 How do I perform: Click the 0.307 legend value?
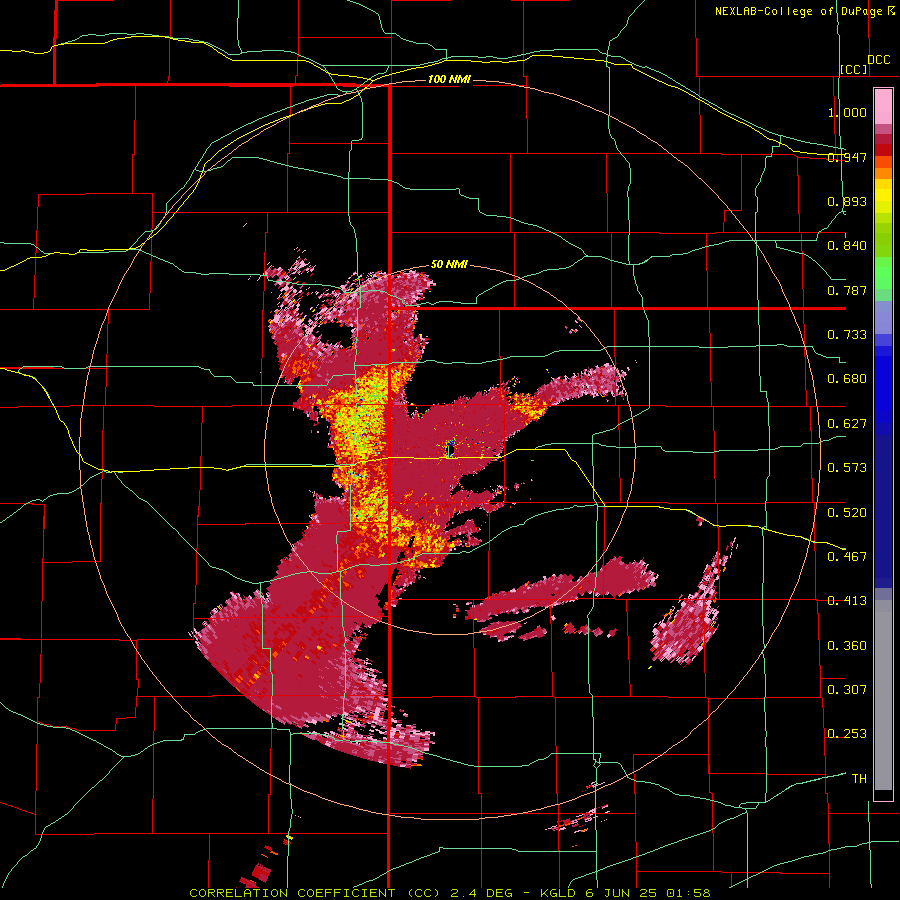coord(847,689)
